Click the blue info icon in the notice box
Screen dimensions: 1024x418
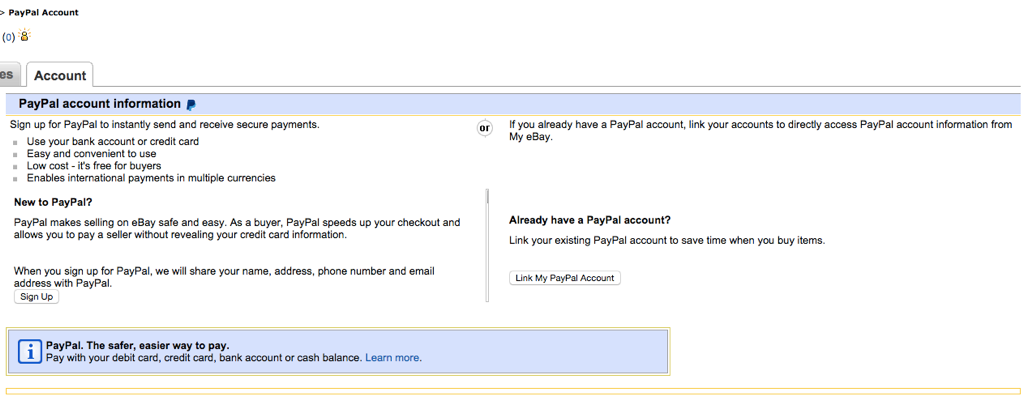coord(31,351)
